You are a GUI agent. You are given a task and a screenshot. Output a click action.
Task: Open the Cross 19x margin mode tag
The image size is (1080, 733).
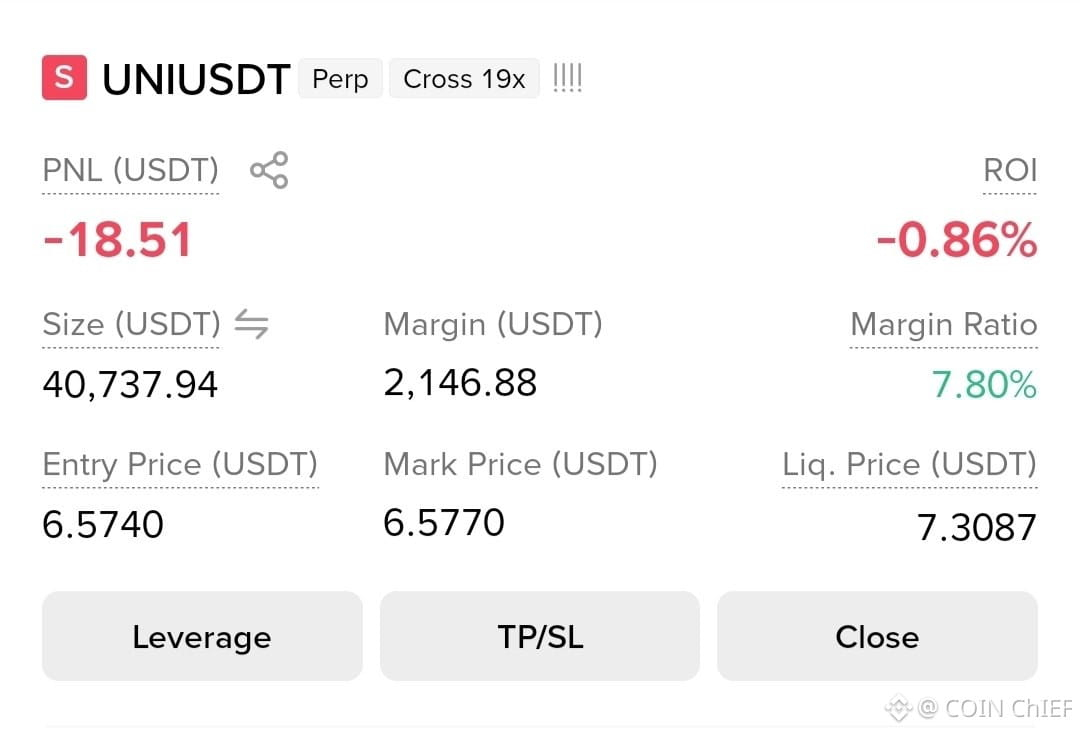[x=464, y=79]
